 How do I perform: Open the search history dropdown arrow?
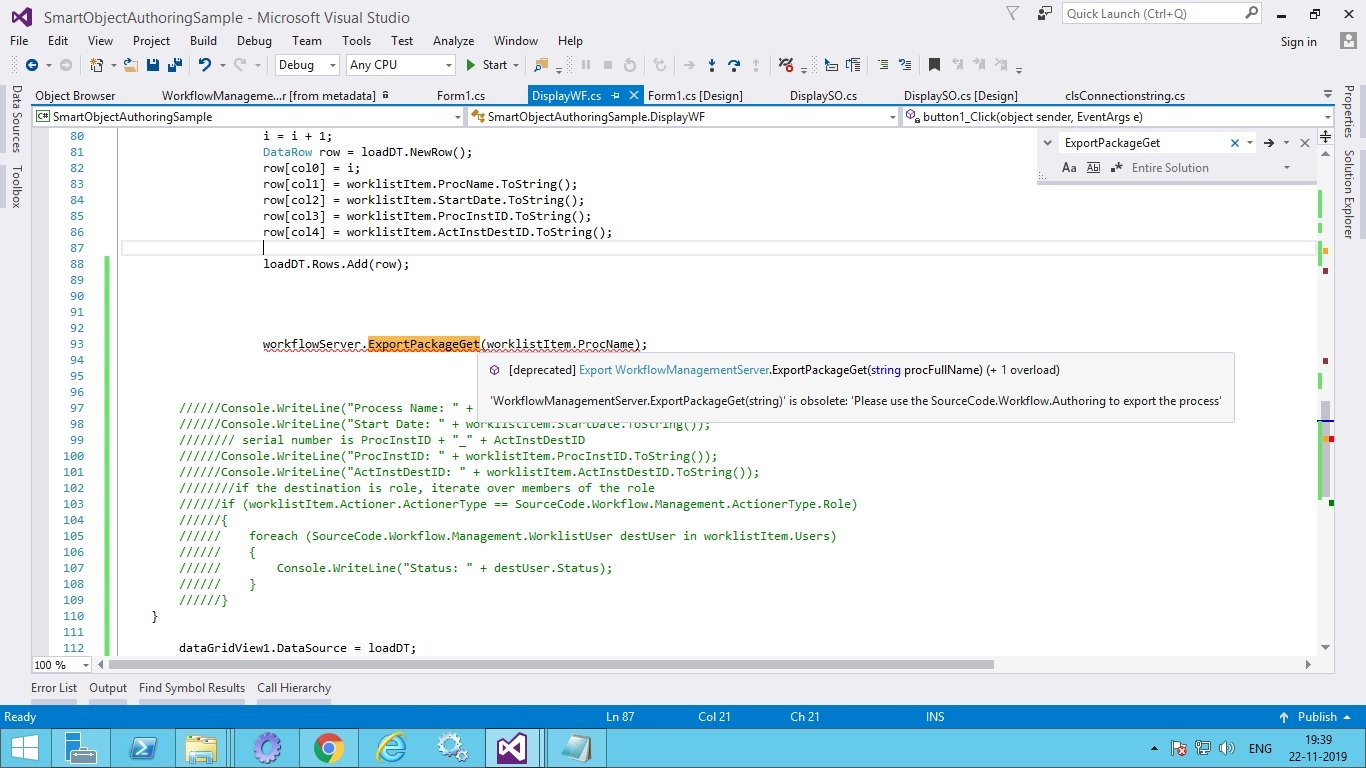click(1249, 143)
